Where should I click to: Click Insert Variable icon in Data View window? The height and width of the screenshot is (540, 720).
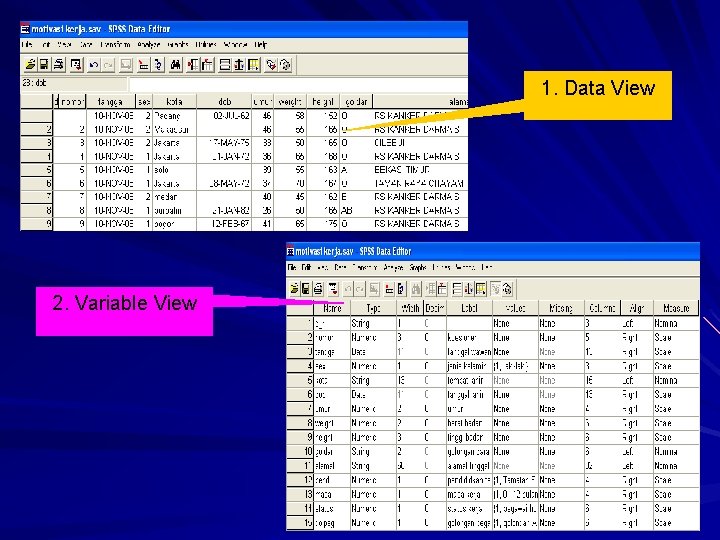208,65
